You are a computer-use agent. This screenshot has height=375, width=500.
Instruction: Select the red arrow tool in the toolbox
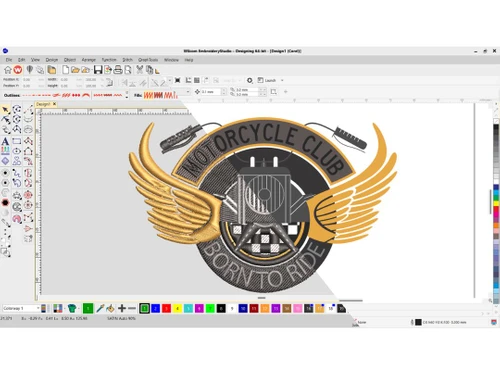(28, 229)
